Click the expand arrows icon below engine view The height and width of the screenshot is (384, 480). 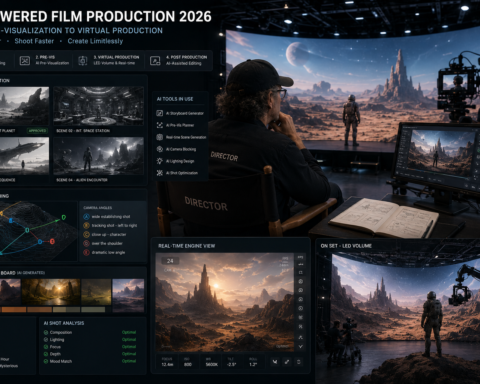(x=287, y=361)
